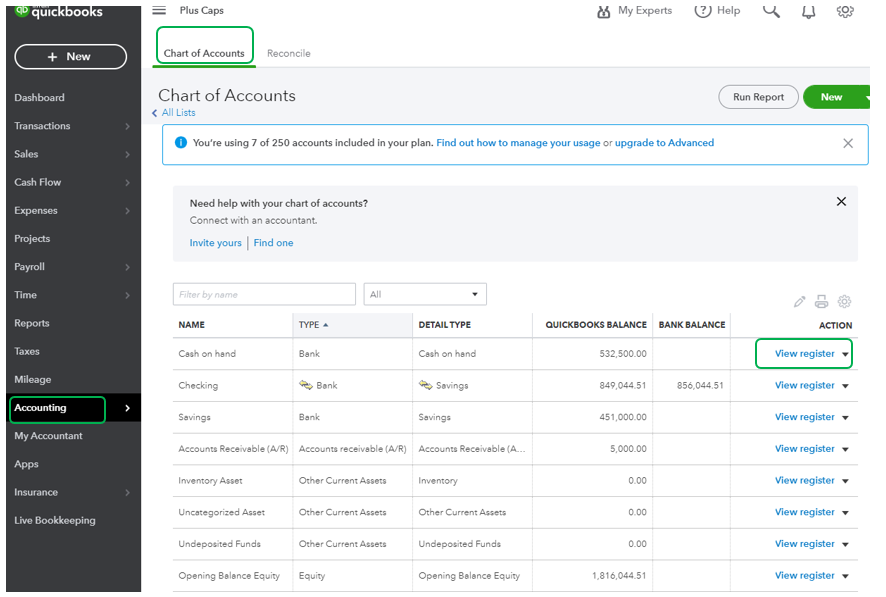
Task: Go to Dashboard in the sidebar
Action: 40,98
